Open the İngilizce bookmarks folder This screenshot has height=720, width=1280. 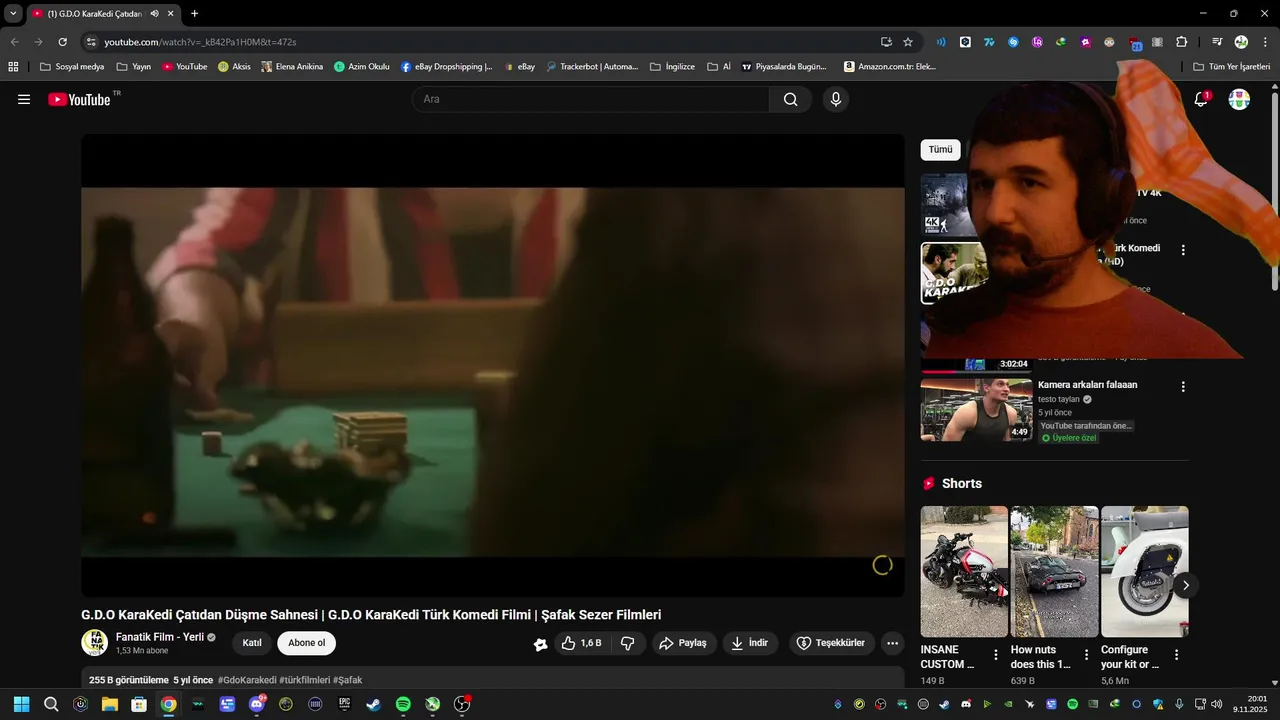(x=672, y=67)
